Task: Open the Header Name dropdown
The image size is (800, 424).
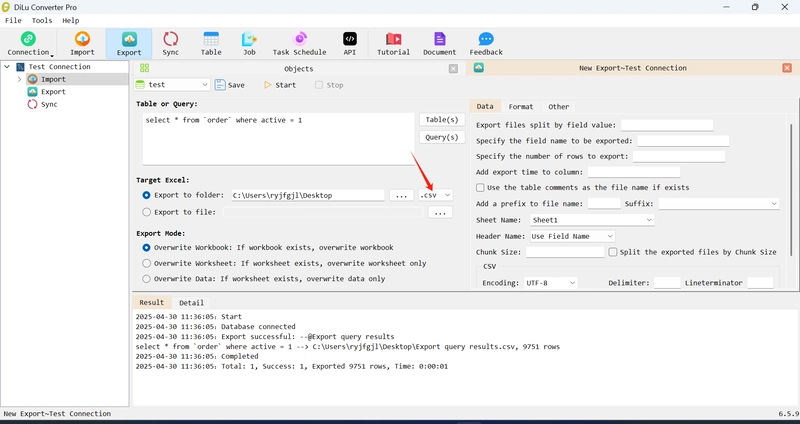Action: (572, 236)
